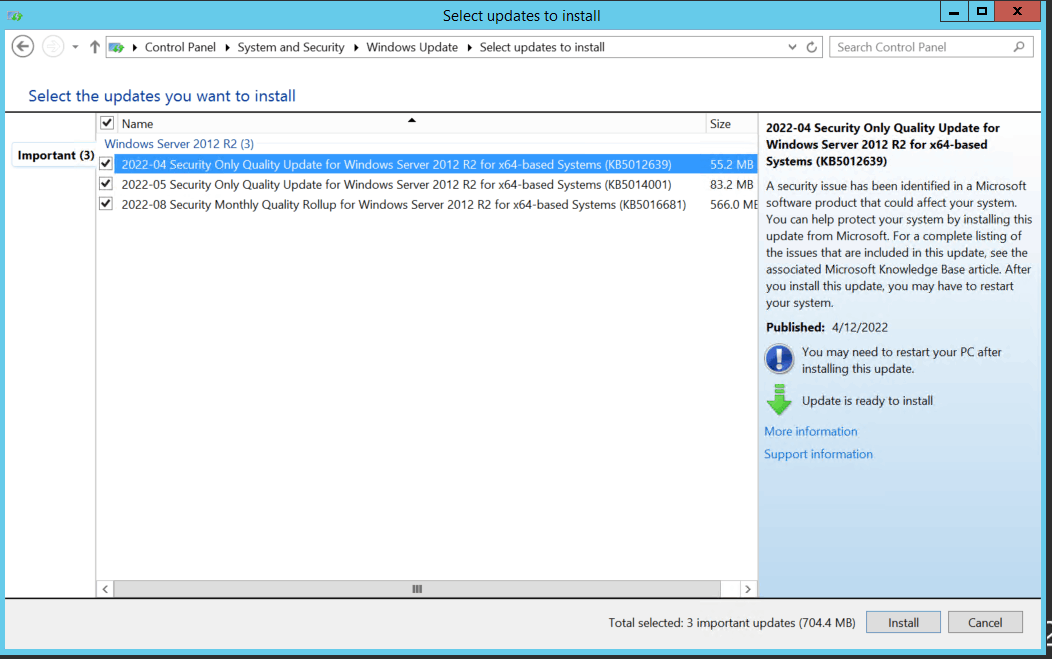The image size is (1052, 659).
Task: Click the 83.2 MB size cell
Action: pyautogui.click(x=731, y=185)
